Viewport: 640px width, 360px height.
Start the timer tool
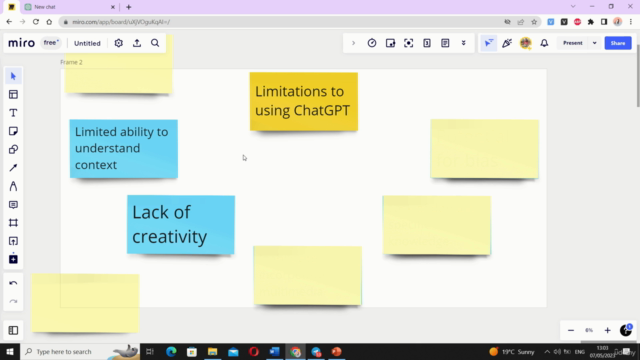pos(371,43)
